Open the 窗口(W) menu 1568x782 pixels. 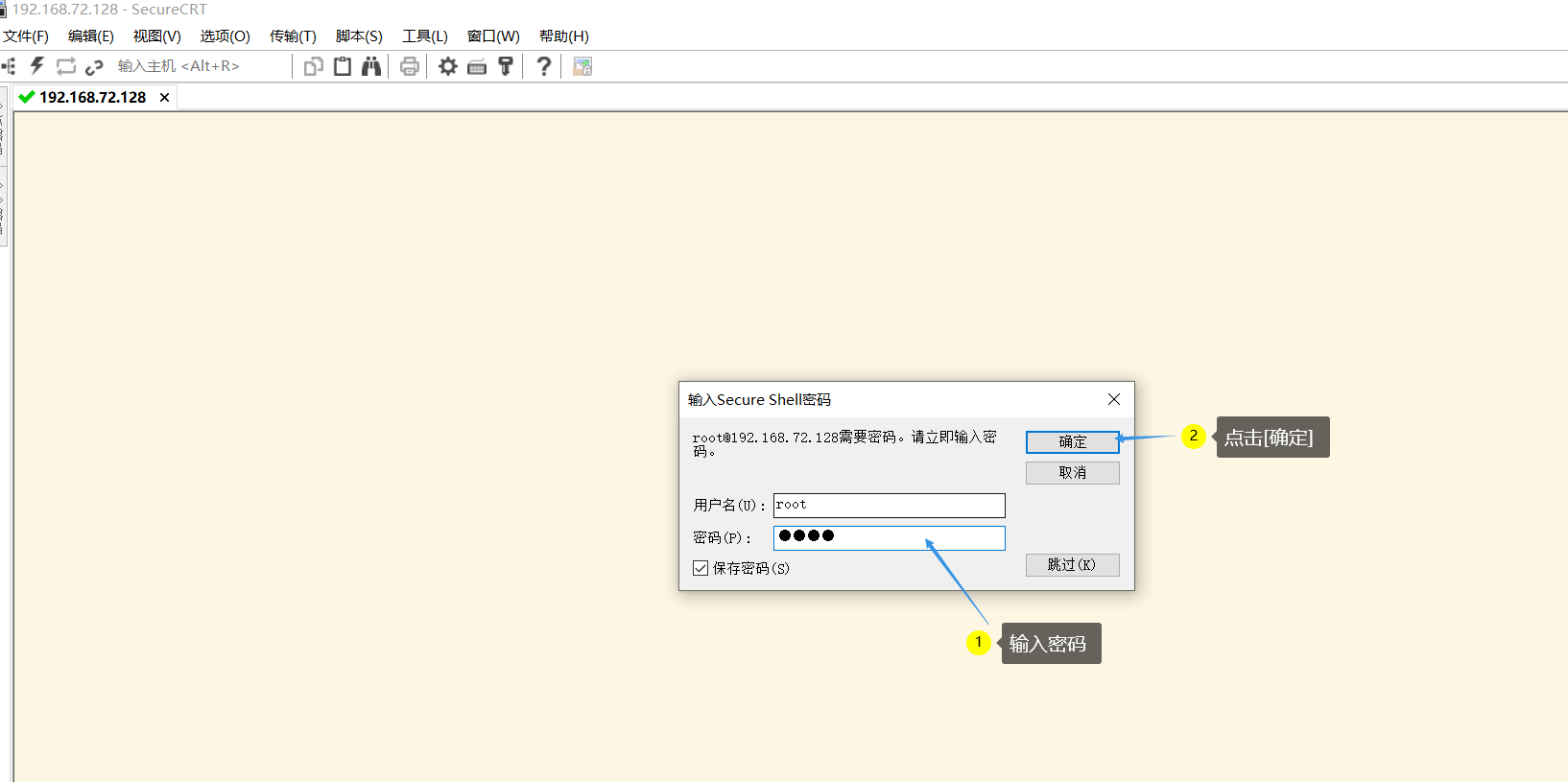point(493,36)
